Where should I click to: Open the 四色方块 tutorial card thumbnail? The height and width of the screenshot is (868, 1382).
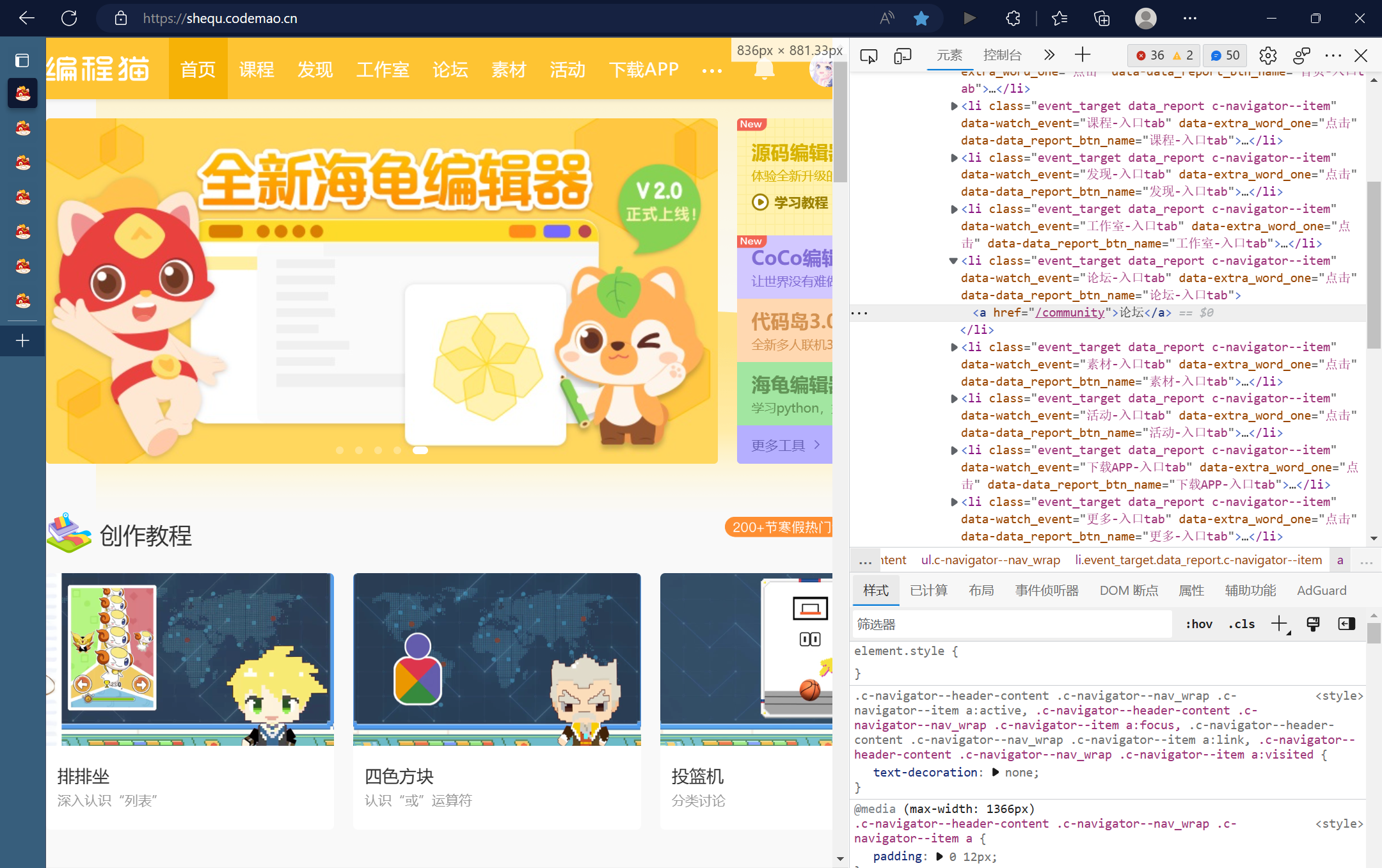[x=497, y=659]
